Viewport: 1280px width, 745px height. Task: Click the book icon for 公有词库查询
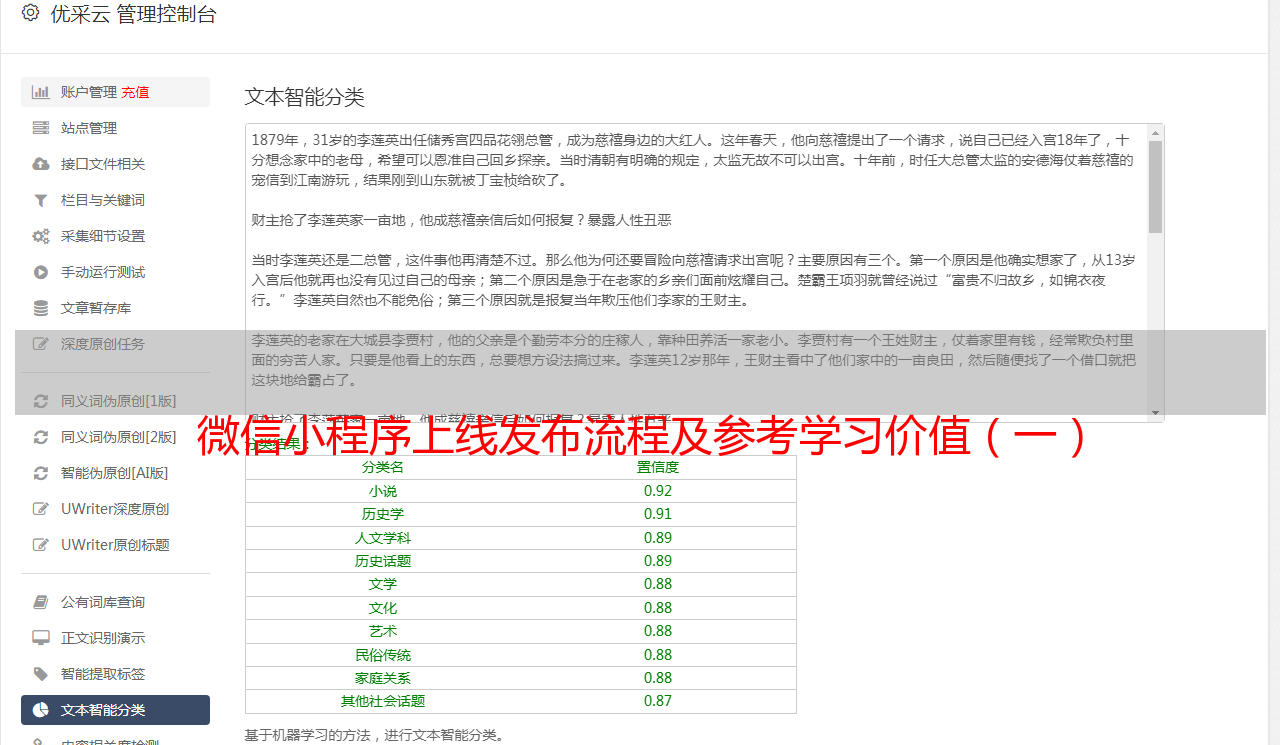click(x=41, y=602)
